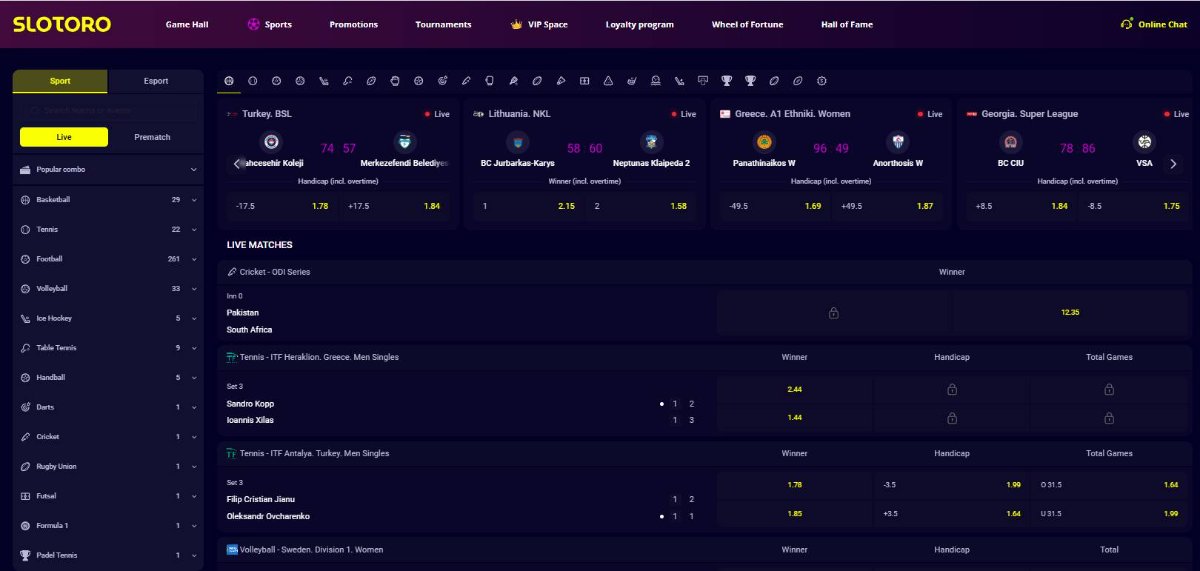
Task: Click the crown icon beside VIP Space
Action: click(516, 24)
